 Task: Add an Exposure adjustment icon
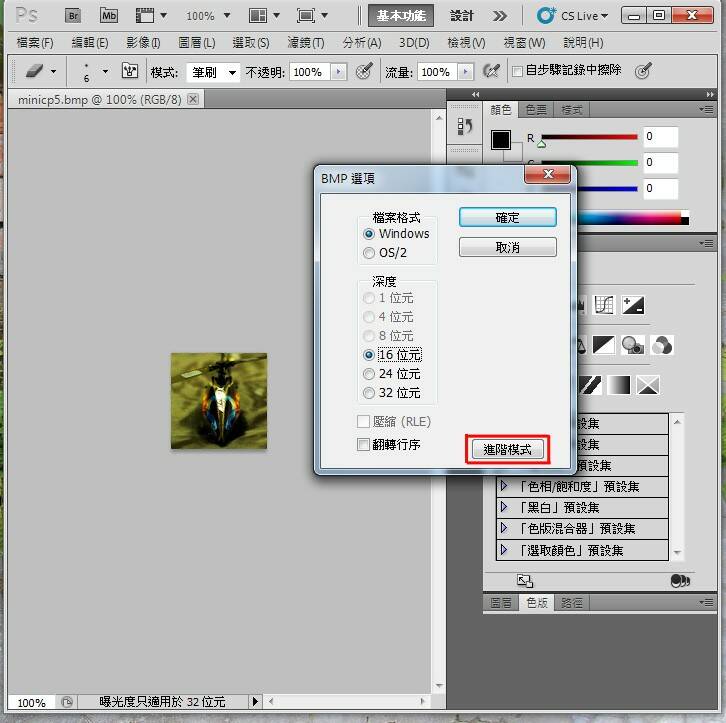pos(632,305)
